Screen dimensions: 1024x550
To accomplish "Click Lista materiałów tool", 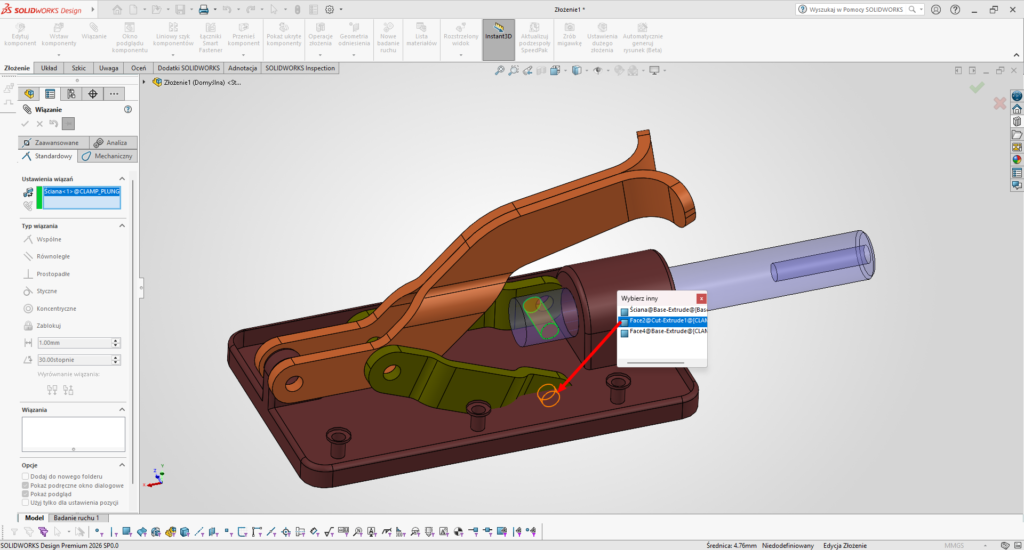I will click(421, 35).
